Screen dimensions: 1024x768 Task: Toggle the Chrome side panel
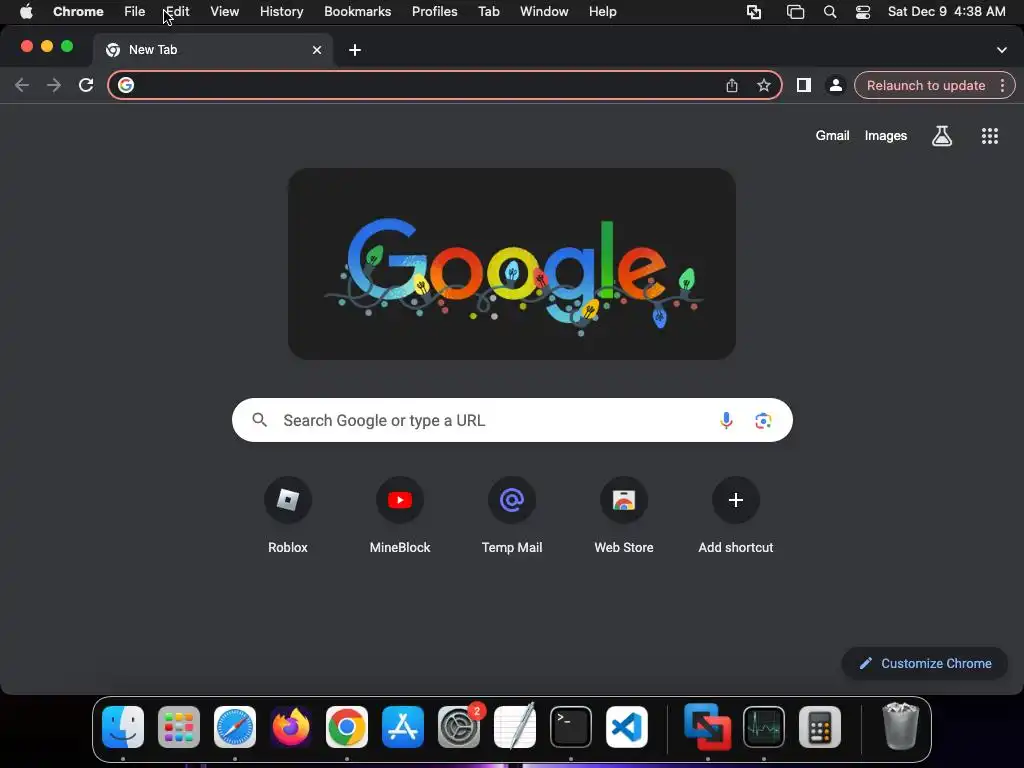pos(803,85)
